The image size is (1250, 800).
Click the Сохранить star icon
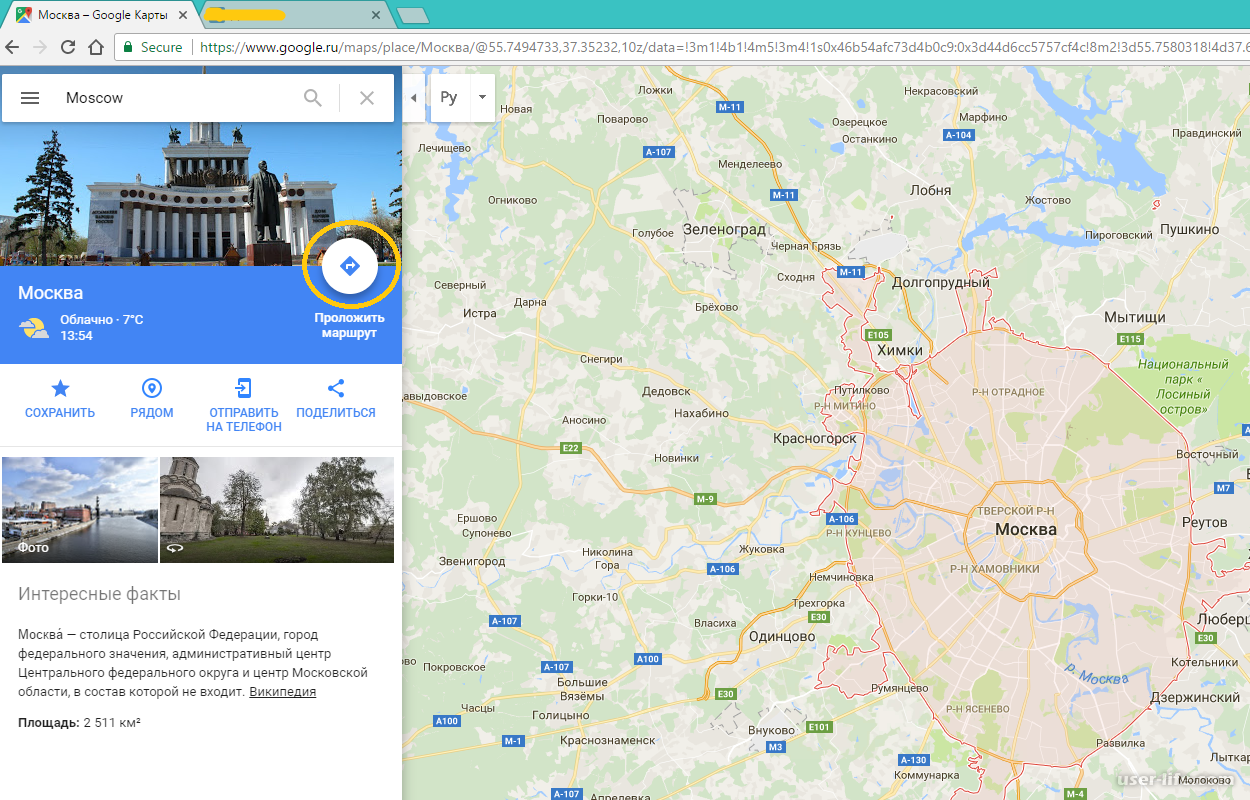pos(60,388)
